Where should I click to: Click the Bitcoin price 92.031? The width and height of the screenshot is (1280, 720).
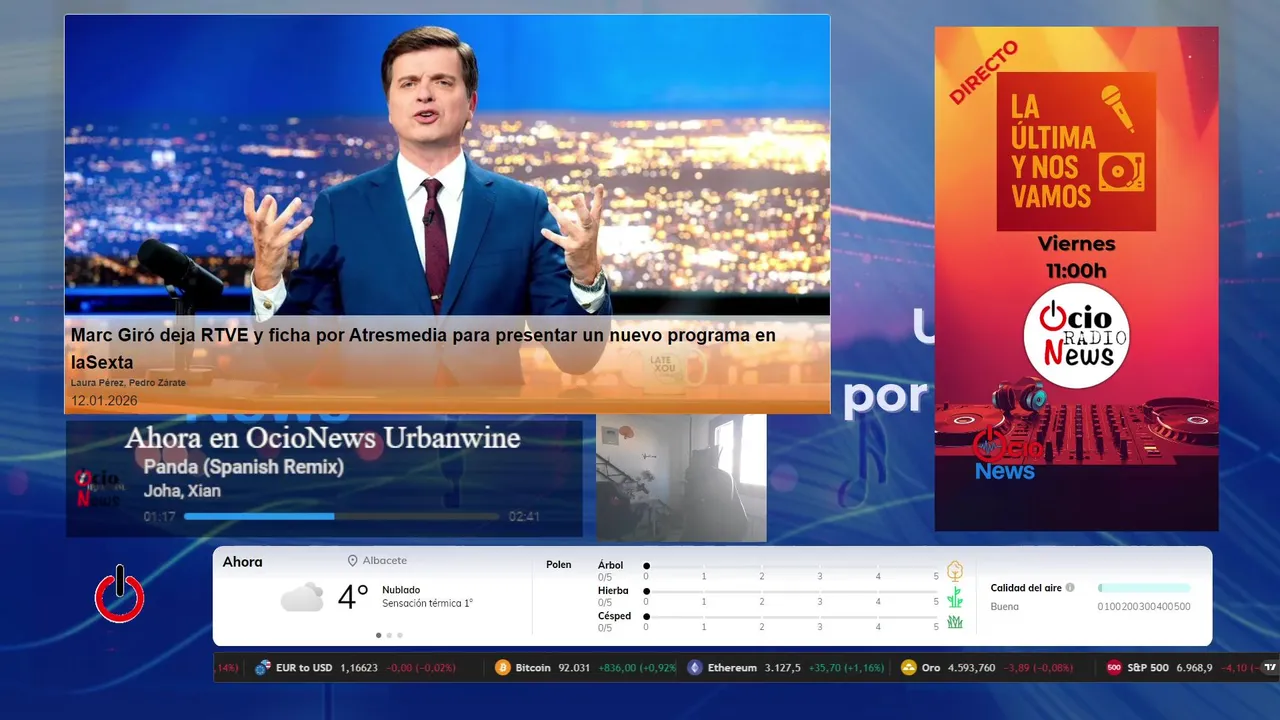[x=574, y=668]
